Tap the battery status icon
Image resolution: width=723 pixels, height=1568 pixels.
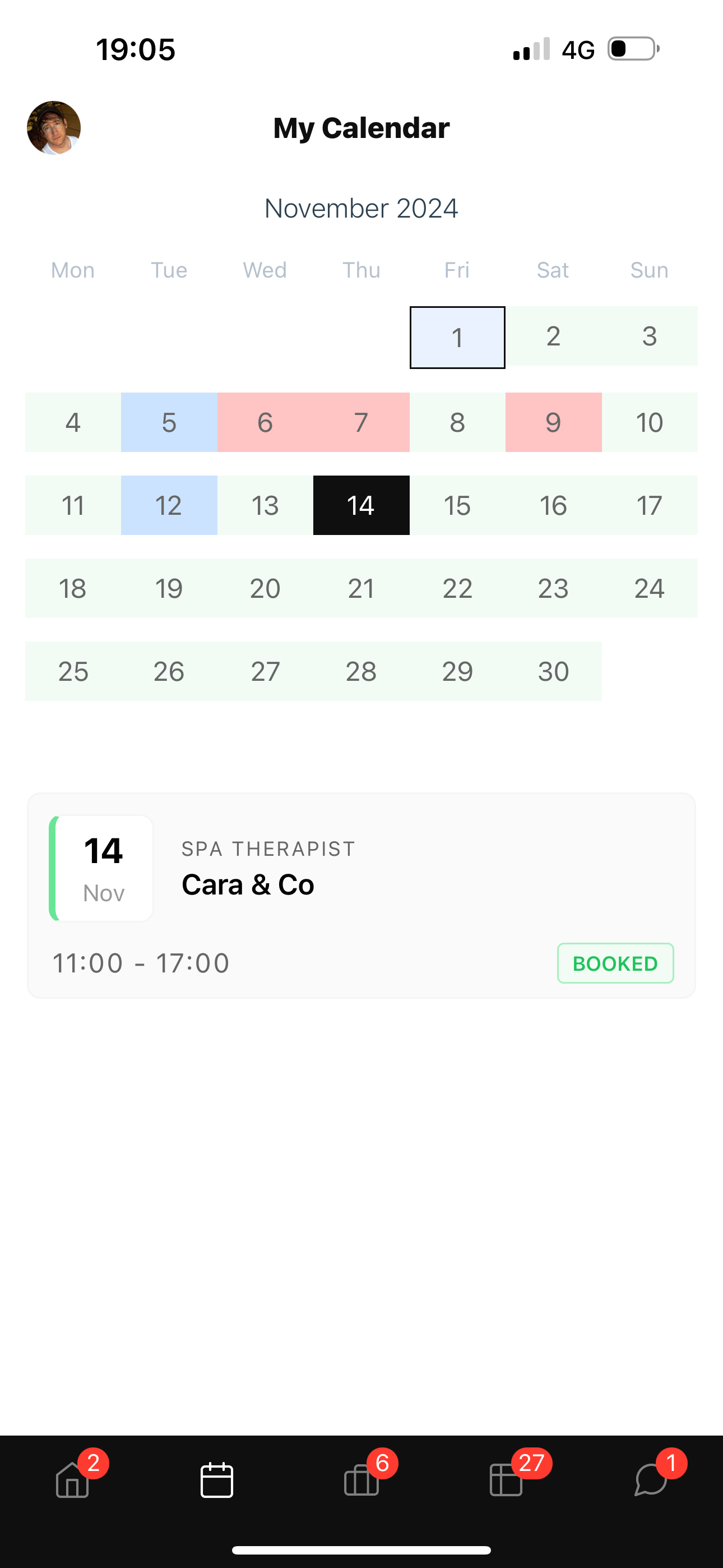[633, 49]
